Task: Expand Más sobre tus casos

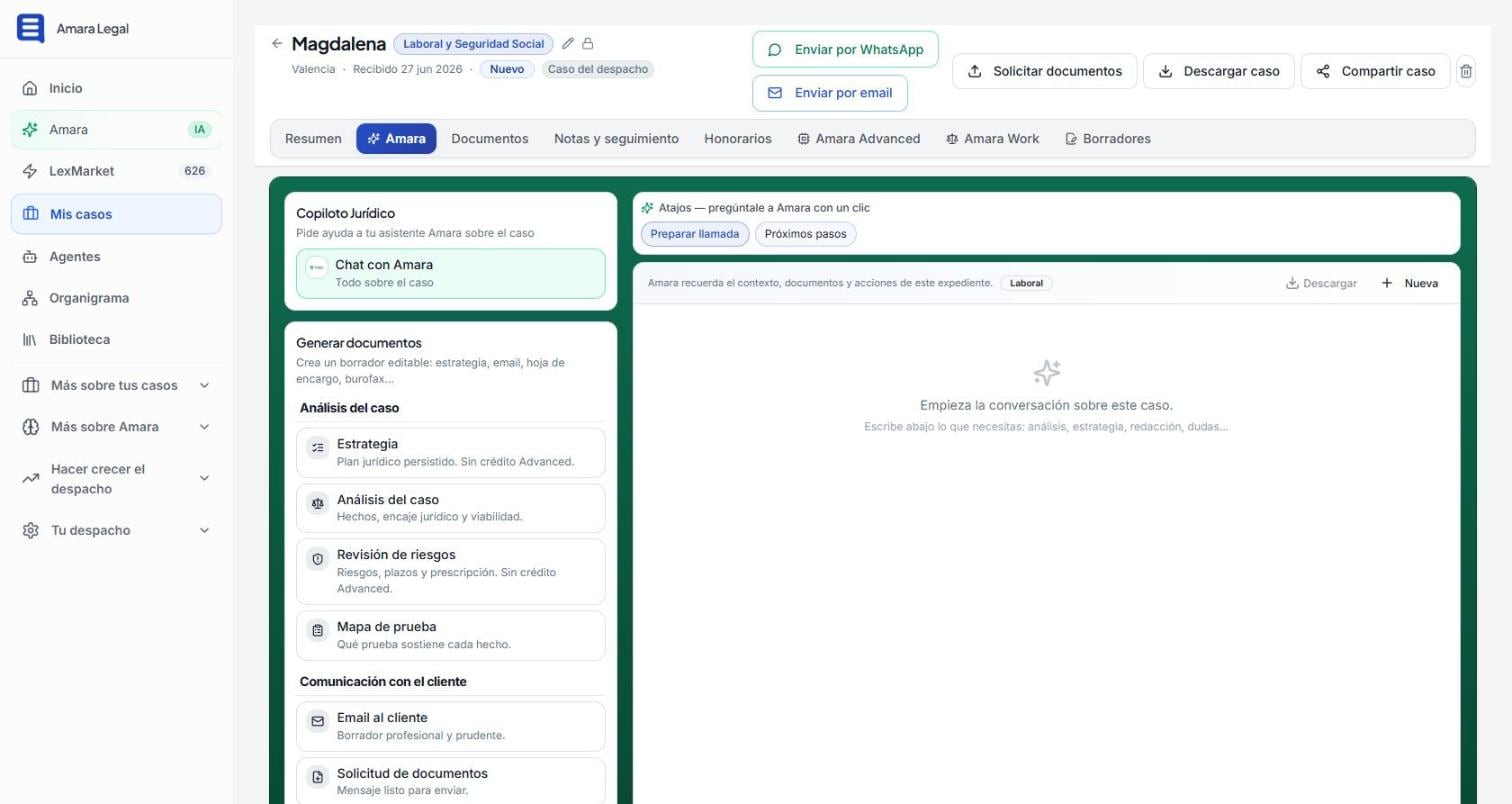Action: pyautogui.click(x=116, y=386)
